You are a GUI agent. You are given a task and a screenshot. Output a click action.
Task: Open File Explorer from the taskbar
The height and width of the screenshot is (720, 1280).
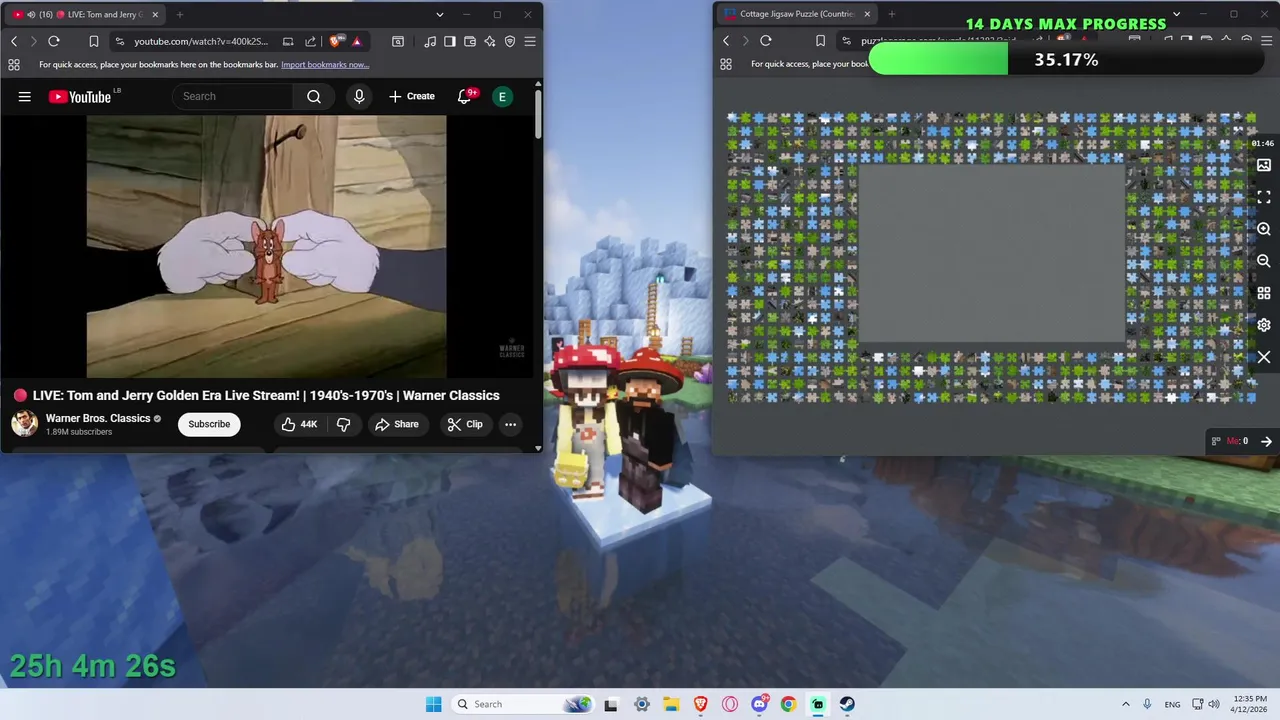click(x=671, y=704)
